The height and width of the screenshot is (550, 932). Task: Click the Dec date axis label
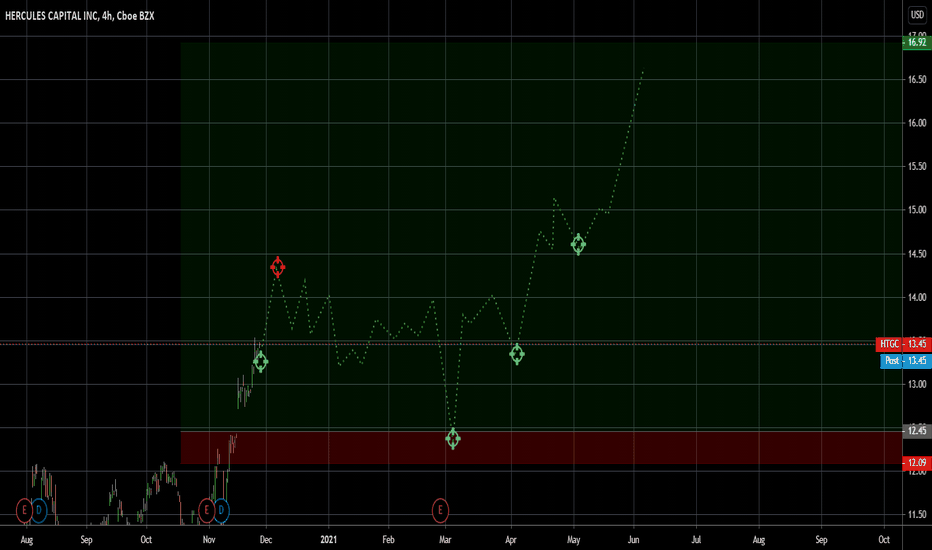(266, 540)
